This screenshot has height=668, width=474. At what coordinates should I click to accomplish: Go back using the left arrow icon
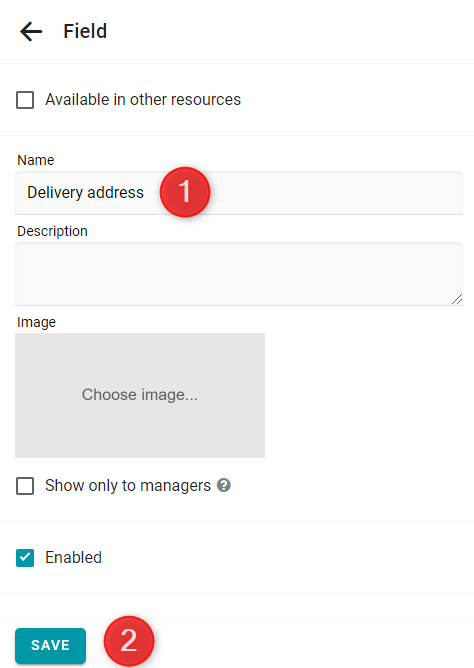coord(31,32)
